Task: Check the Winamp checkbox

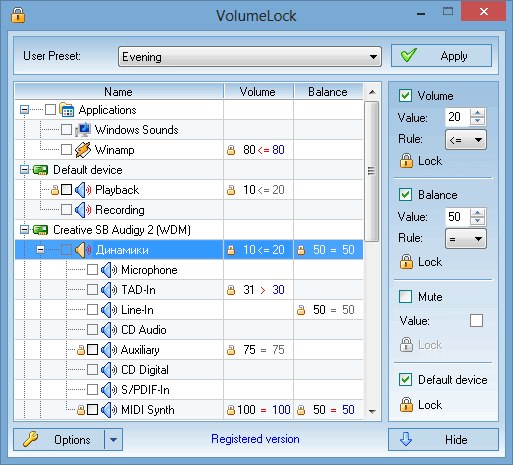Action: pos(66,150)
